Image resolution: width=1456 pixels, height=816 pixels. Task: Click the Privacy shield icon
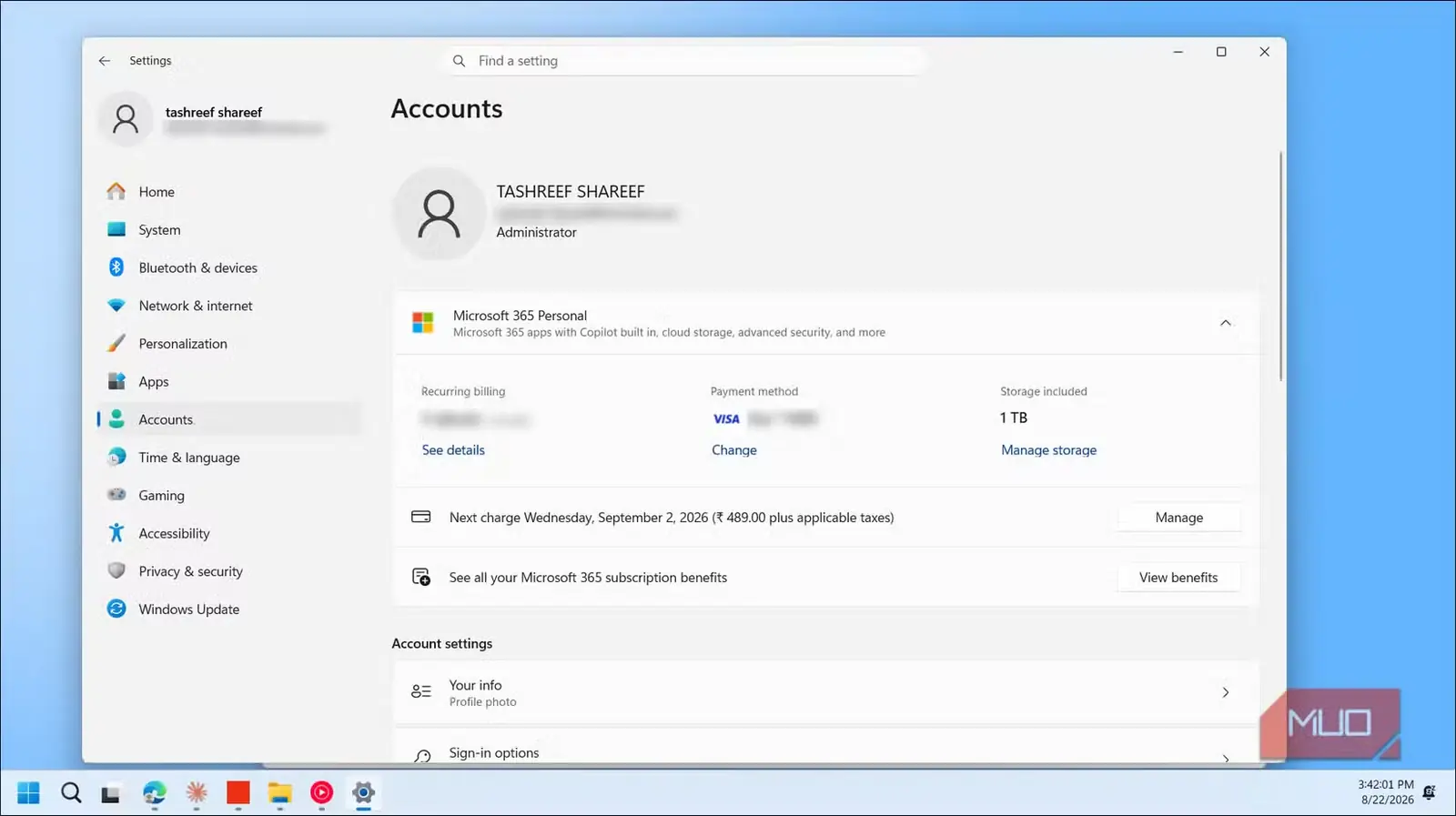pyautogui.click(x=116, y=570)
